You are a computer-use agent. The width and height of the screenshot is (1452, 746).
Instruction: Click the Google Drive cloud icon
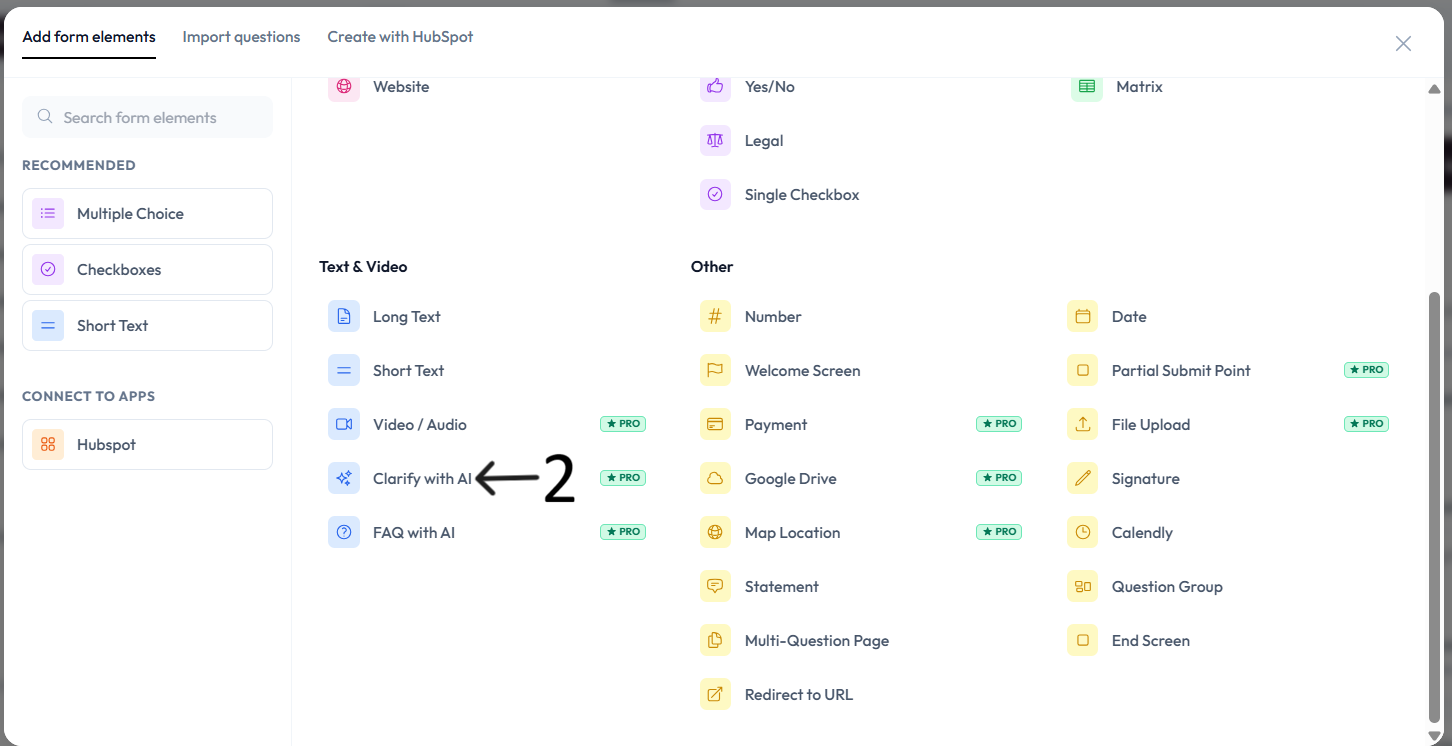coord(715,479)
